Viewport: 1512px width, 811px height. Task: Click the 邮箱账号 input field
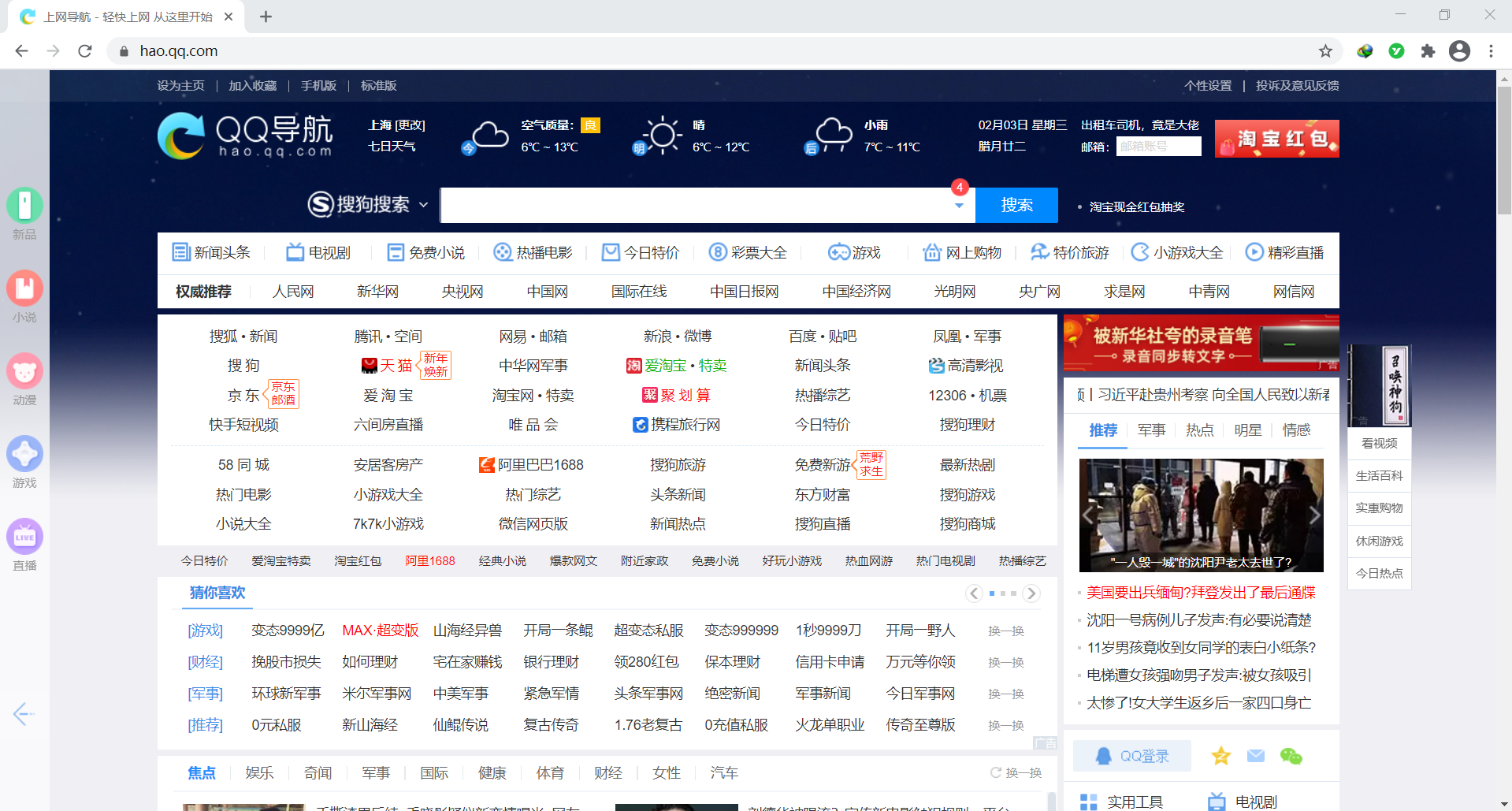1158,147
